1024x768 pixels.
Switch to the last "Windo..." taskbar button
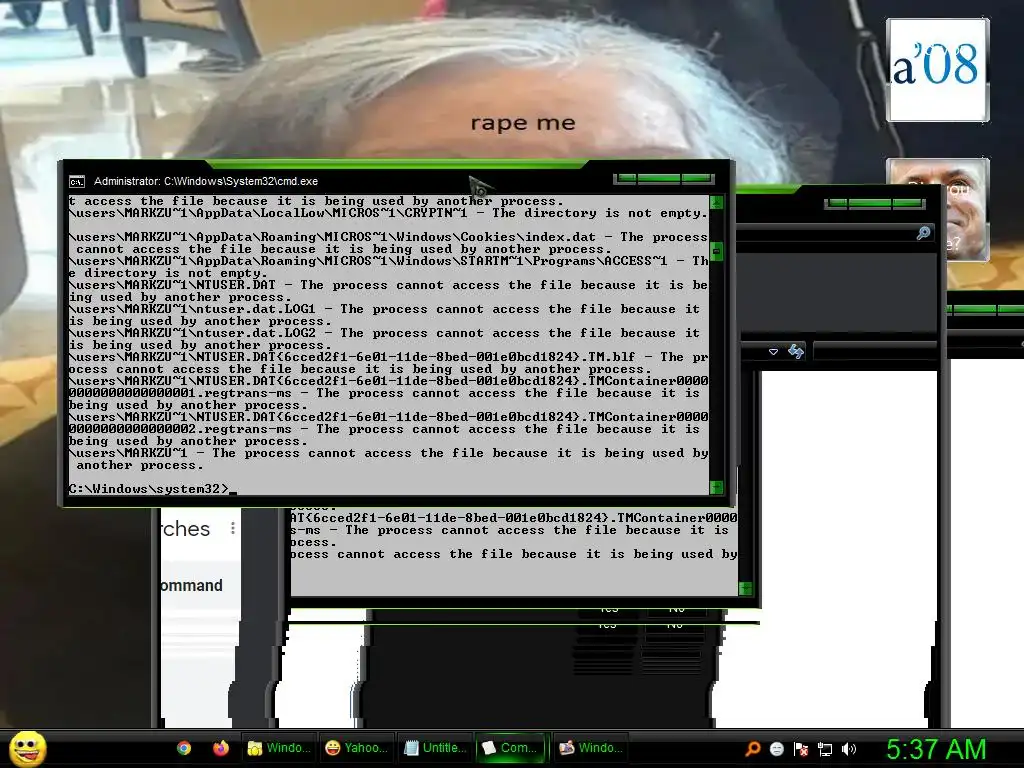[591, 748]
